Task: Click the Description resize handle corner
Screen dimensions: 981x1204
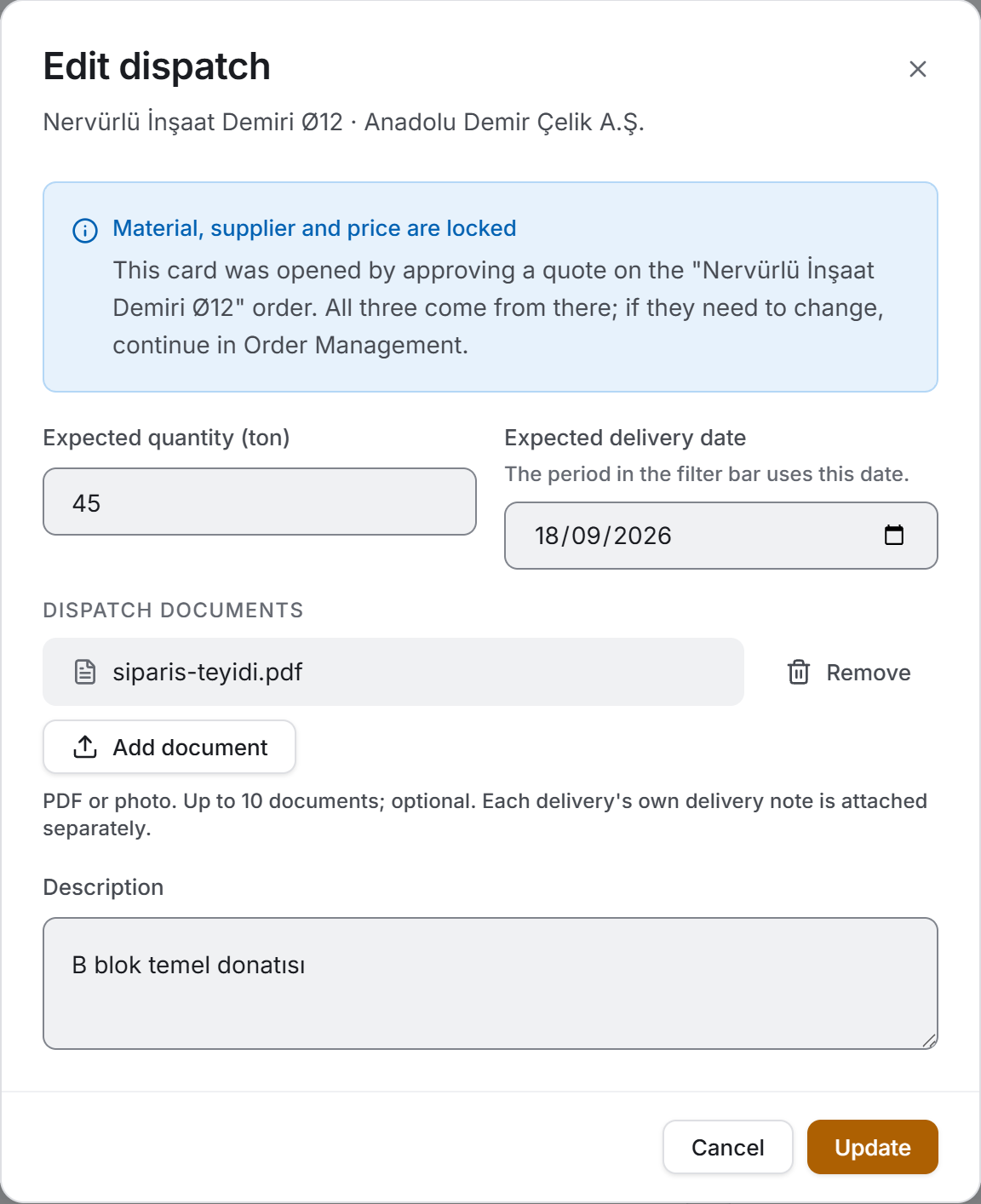Action: click(929, 1041)
